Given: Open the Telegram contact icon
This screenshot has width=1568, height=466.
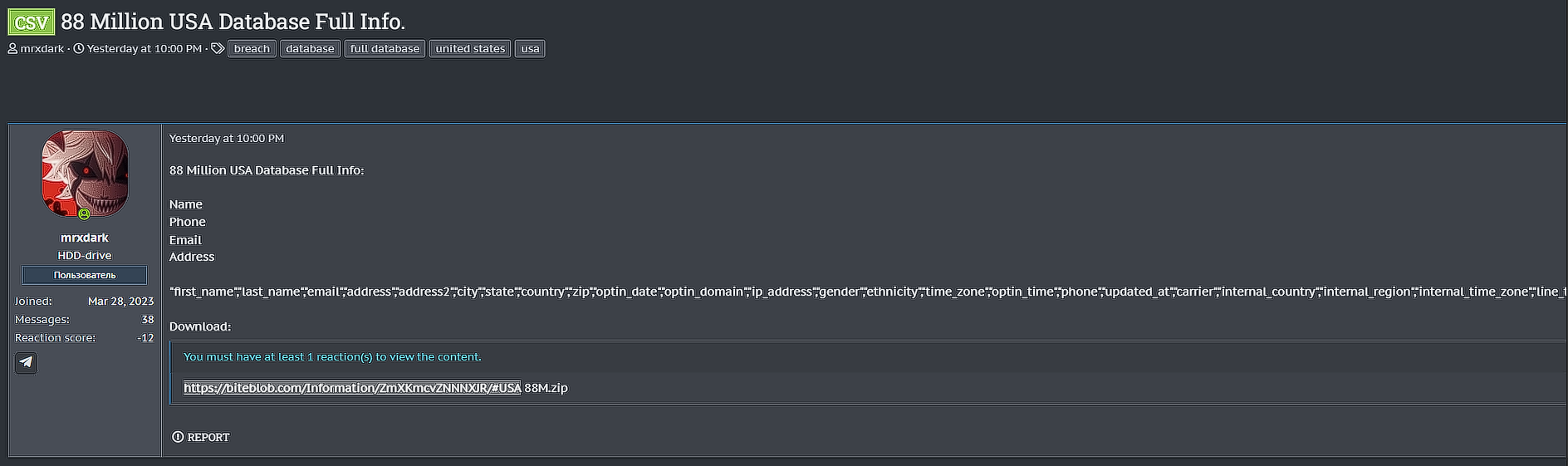Looking at the screenshot, I should (26, 362).
